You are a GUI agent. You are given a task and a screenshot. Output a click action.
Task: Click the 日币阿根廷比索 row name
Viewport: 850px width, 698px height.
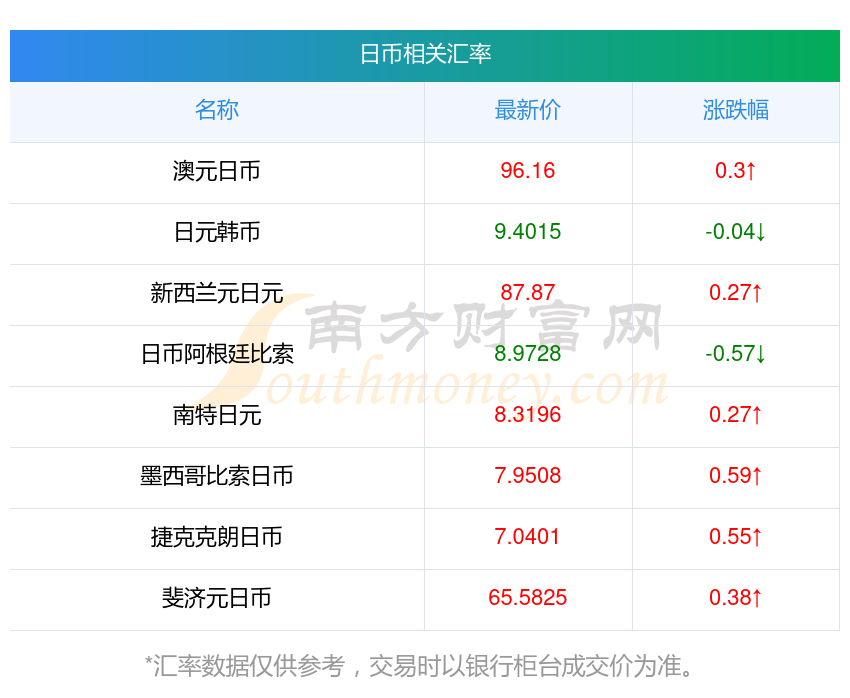point(217,354)
